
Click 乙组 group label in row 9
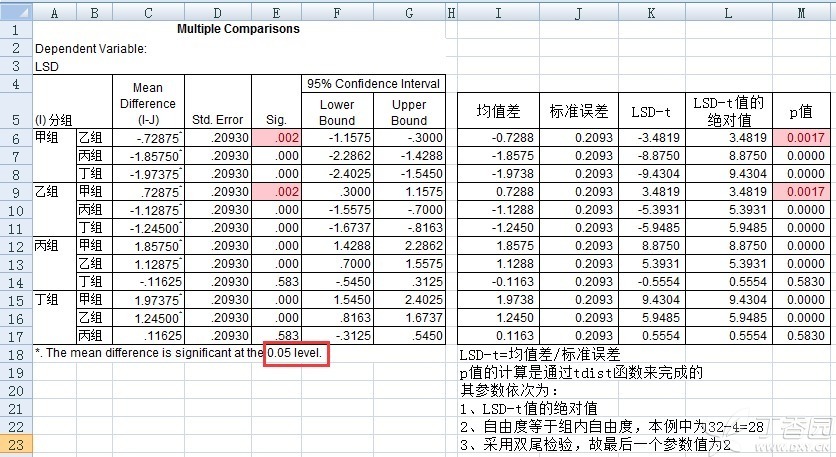tap(47, 191)
